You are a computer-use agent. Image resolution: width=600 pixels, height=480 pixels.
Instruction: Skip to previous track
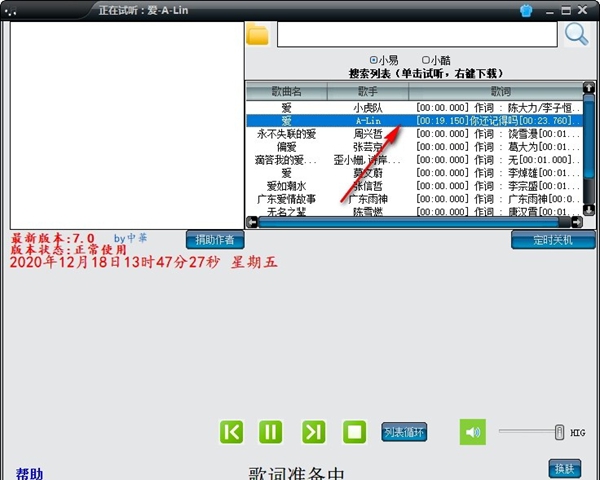(232, 432)
